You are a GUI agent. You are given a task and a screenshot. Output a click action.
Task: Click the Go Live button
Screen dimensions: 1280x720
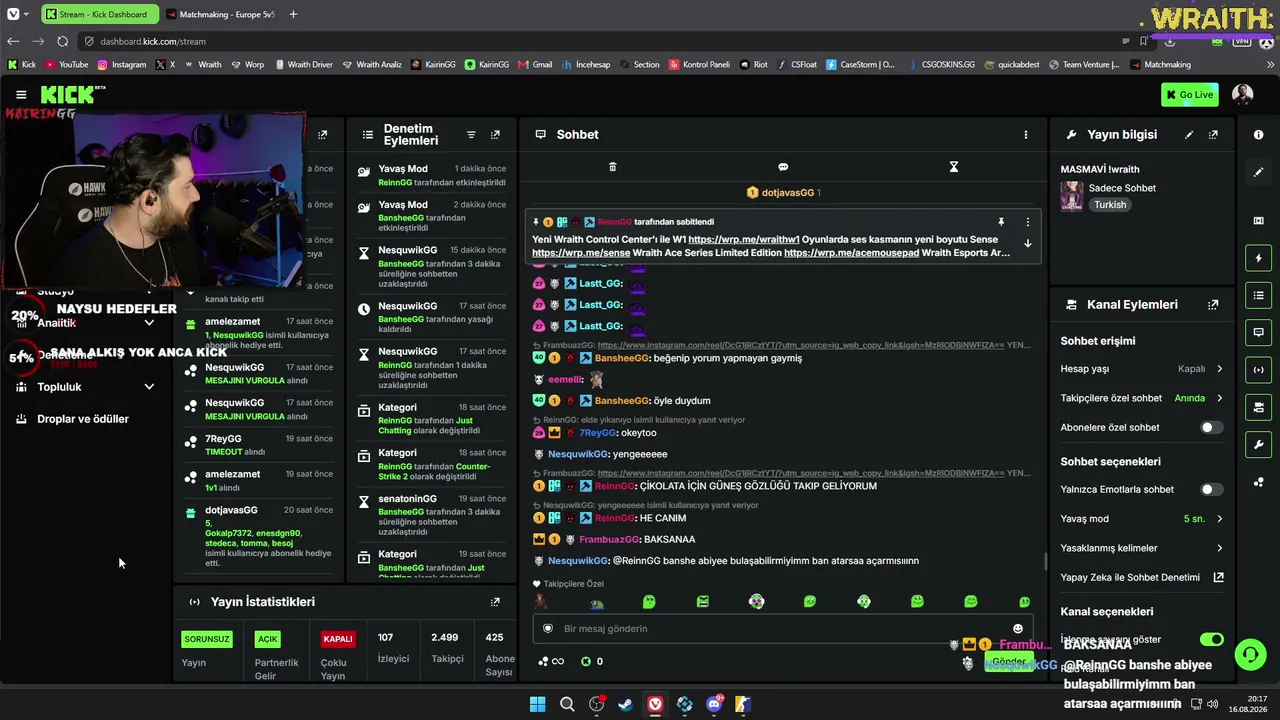tap(1190, 95)
